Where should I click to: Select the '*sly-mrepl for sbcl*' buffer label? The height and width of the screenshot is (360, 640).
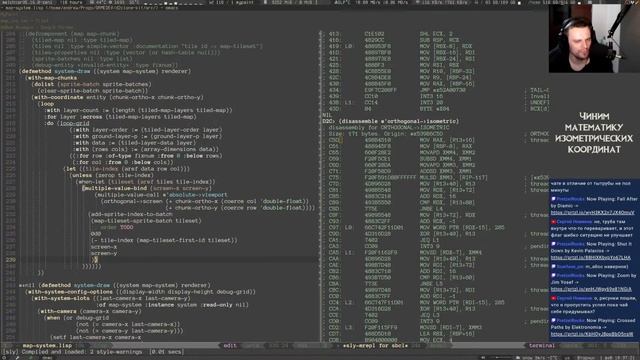375,346
